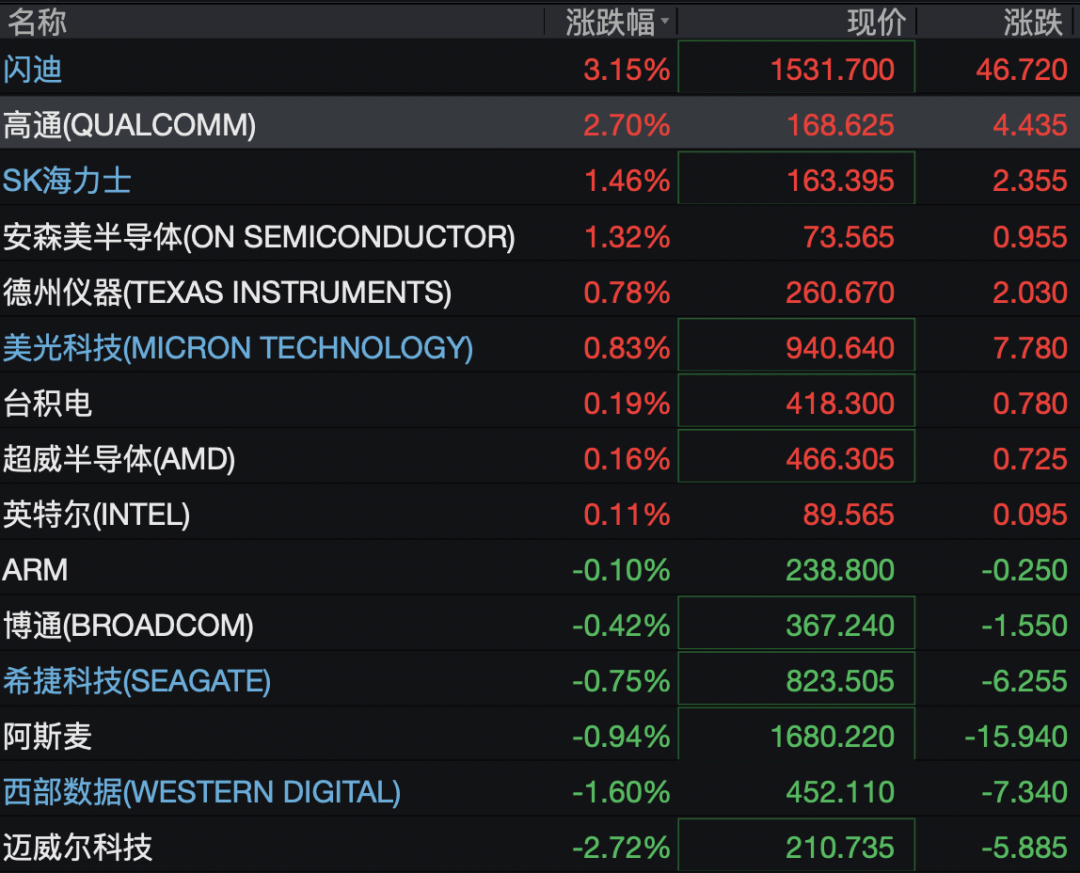The height and width of the screenshot is (873, 1080).
Task: Click Intel price 89.565
Action: [849, 515]
